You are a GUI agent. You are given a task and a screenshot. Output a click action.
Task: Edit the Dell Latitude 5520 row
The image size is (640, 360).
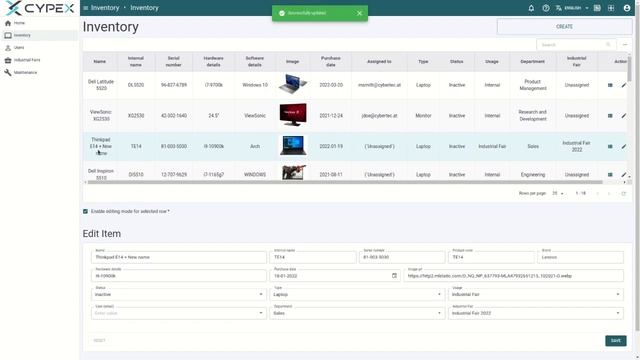point(624,85)
